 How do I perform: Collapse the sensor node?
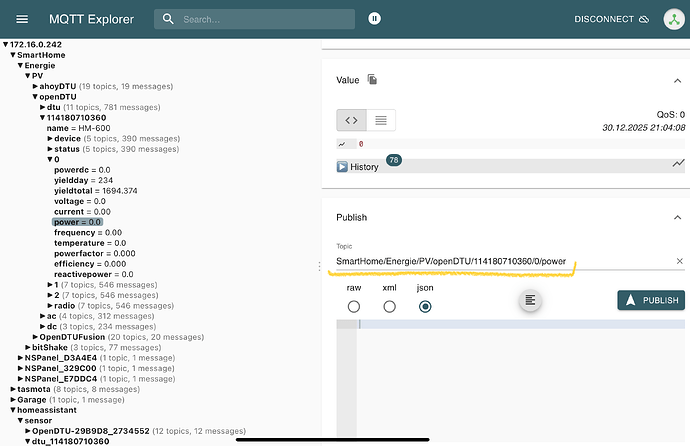[20, 420]
